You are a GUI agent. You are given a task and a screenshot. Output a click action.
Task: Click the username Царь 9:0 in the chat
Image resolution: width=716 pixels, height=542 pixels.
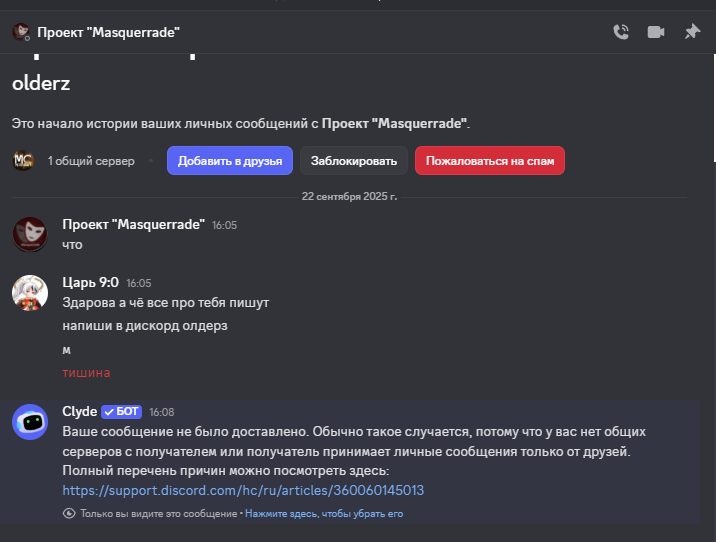[90, 283]
